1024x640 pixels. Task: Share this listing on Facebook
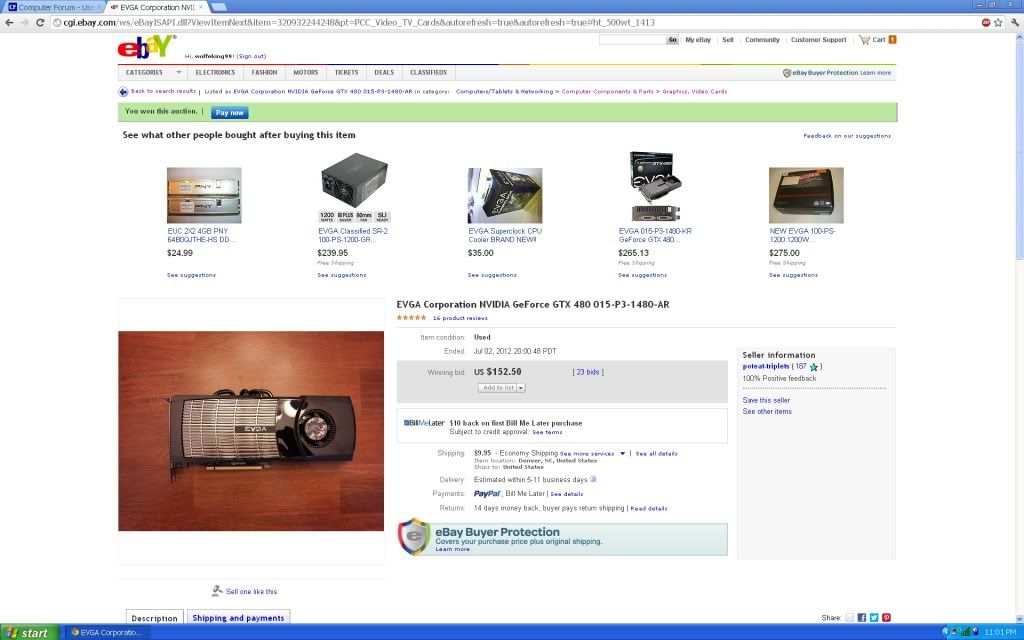pos(861,618)
